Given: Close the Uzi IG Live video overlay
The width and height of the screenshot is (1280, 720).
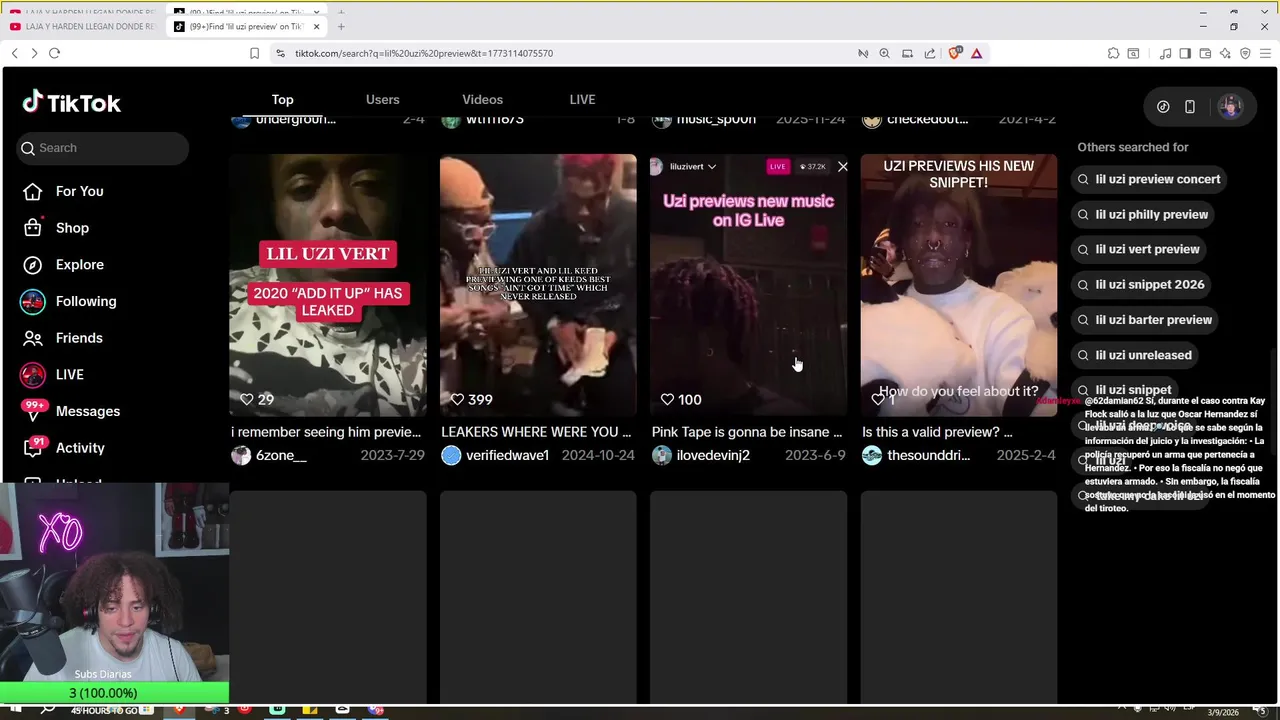Looking at the screenshot, I should point(842,167).
